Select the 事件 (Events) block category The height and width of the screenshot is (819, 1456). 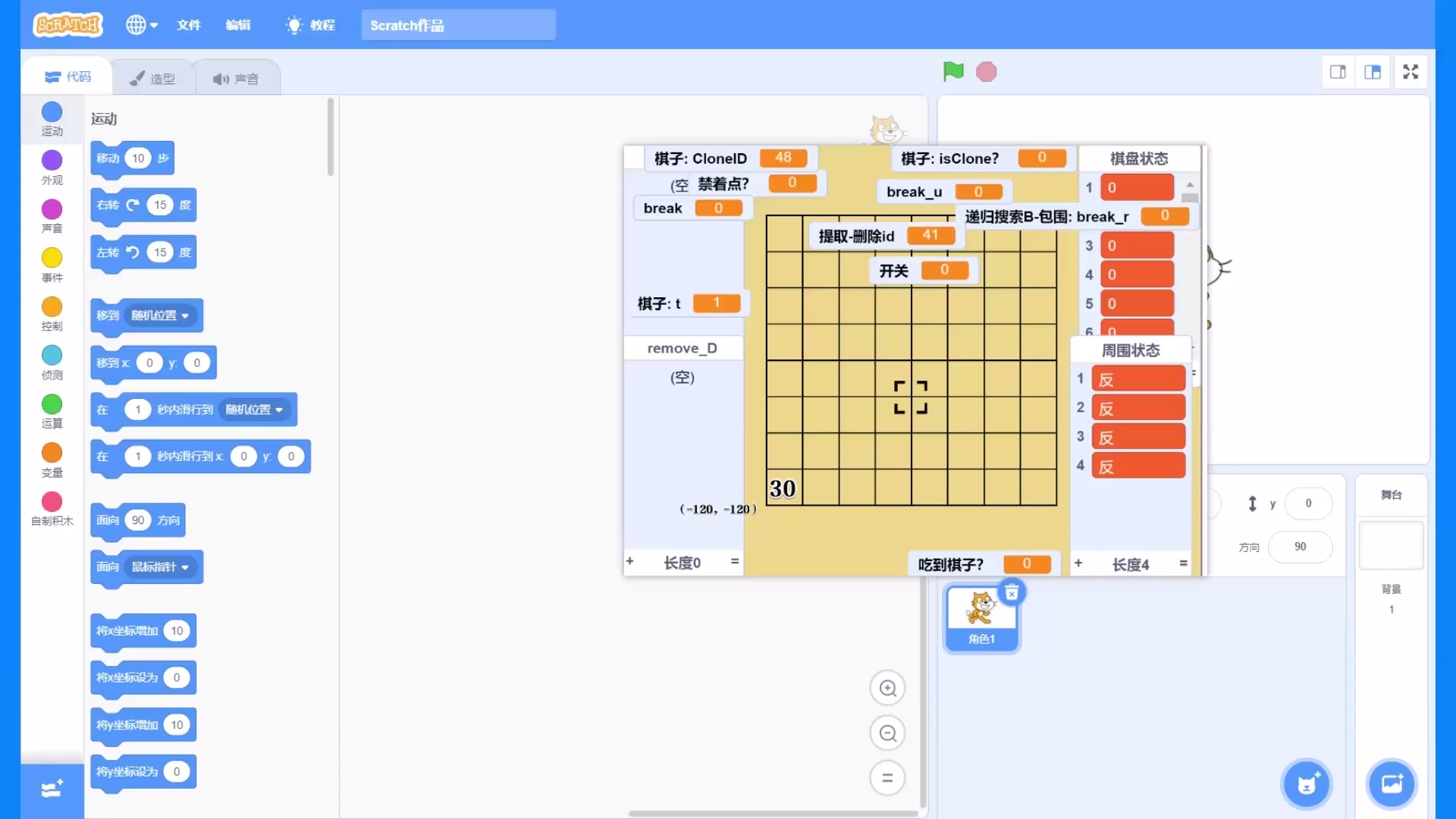51,265
